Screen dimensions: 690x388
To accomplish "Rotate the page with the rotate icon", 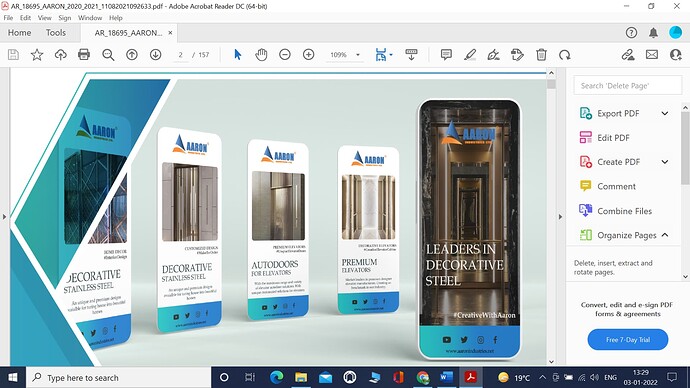I will 565,55.
